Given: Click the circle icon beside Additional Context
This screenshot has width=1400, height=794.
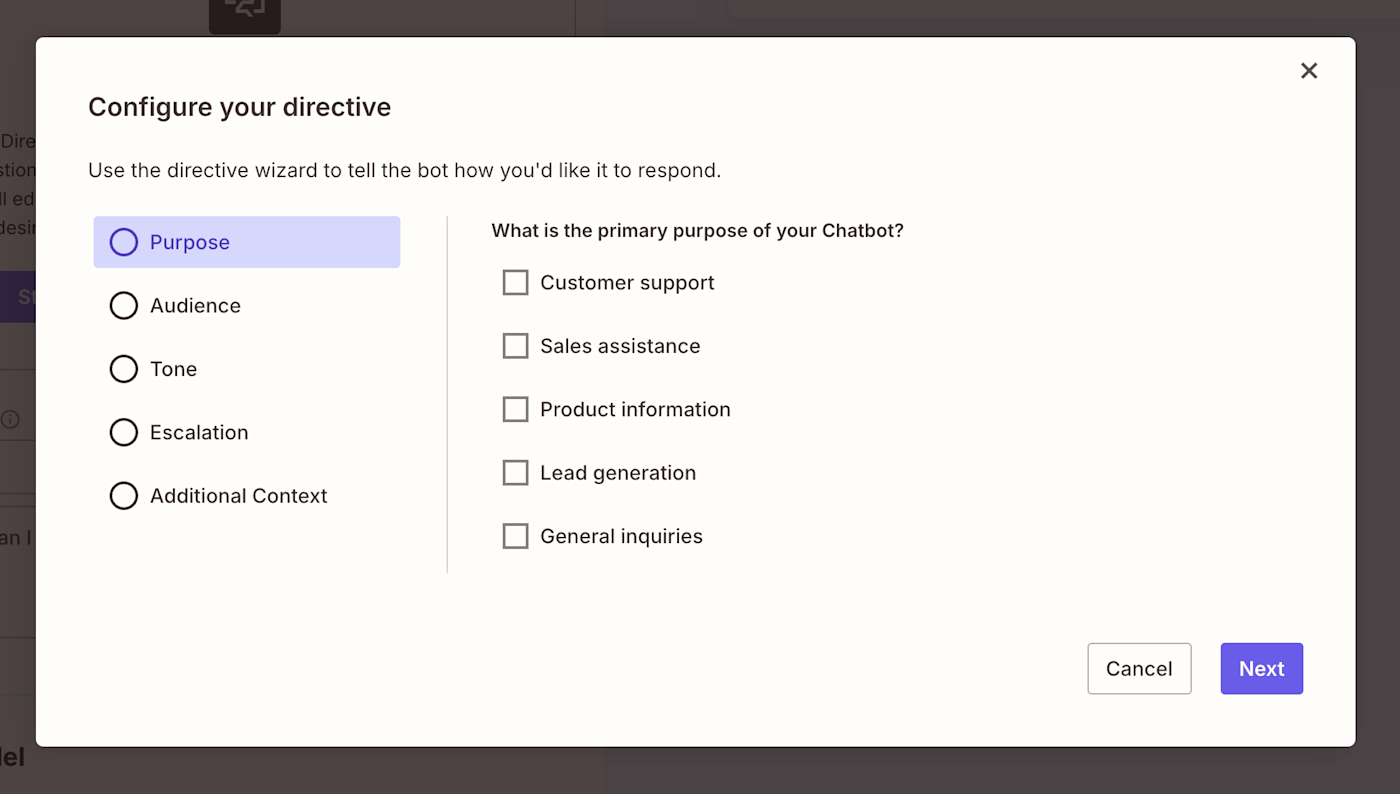Looking at the screenshot, I should click(x=124, y=496).
